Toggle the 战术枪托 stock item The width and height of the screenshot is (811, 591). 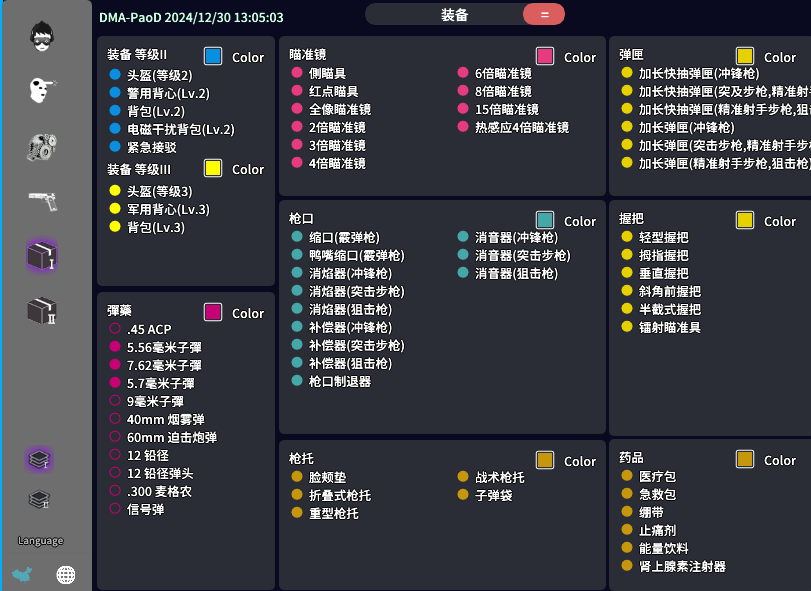tap(463, 477)
